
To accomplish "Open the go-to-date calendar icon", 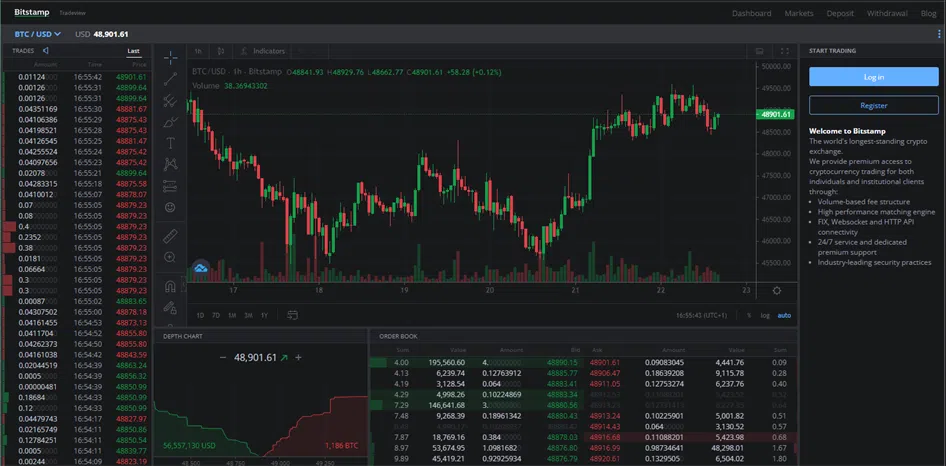I will (x=293, y=315).
